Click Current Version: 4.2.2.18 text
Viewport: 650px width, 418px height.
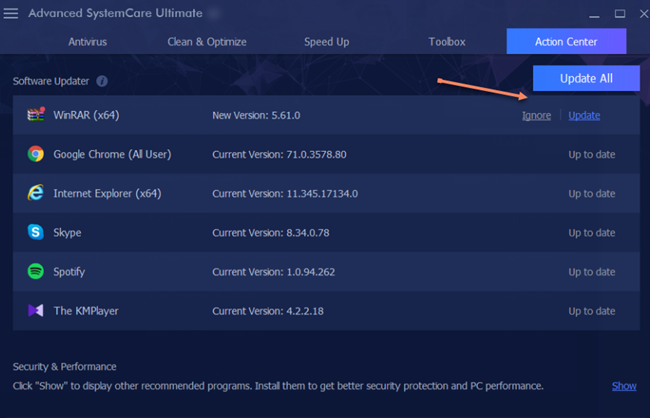tap(268, 311)
